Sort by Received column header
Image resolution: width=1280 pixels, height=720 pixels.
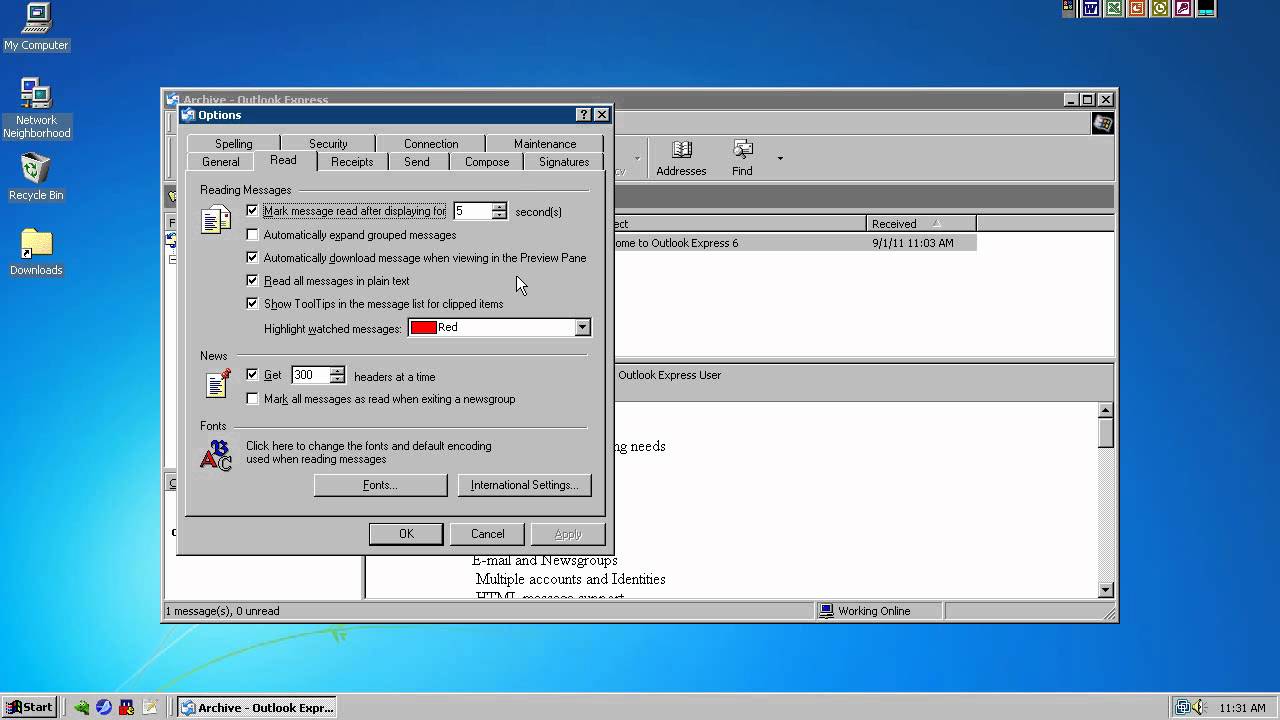click(x=921, y=224)
